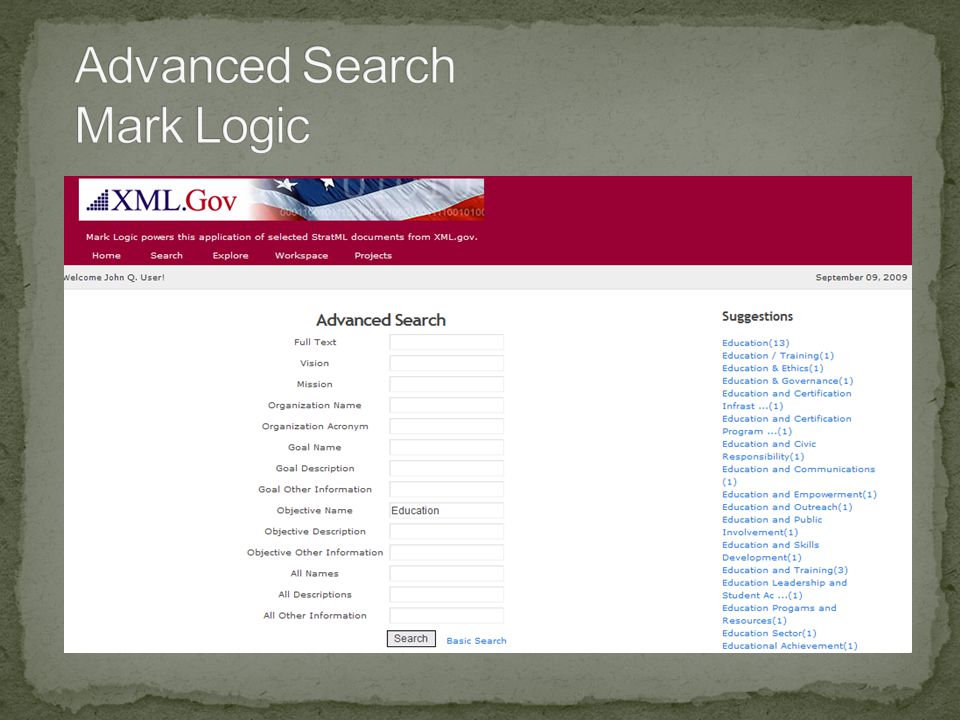Open Education Progams and Resources(1) suggestion
The image size is (960, 720).
click(x=779, y=614)
